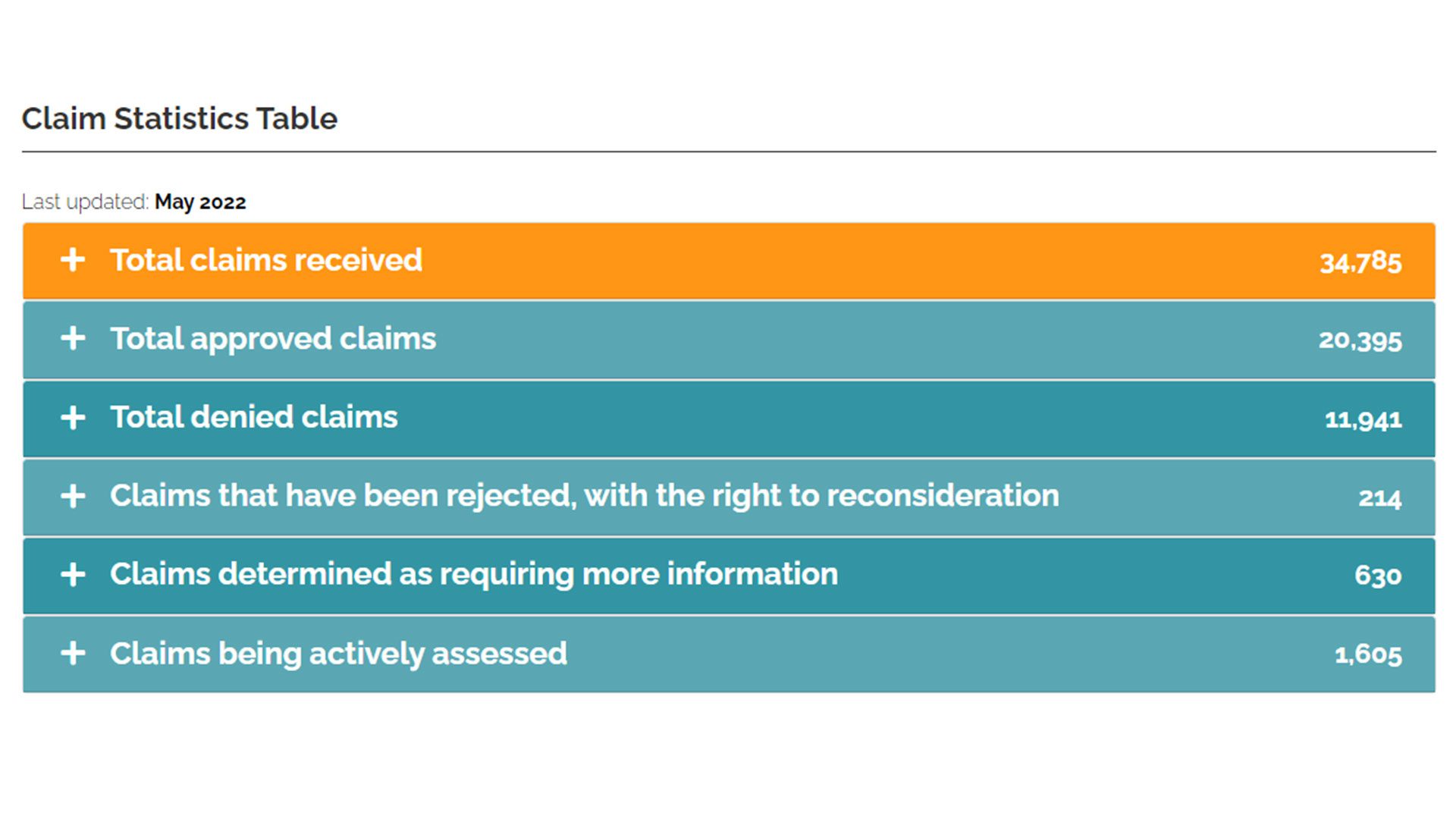Click plus icon for rejected claims row
Screen dimensions: 1456x819
[73, 496]
